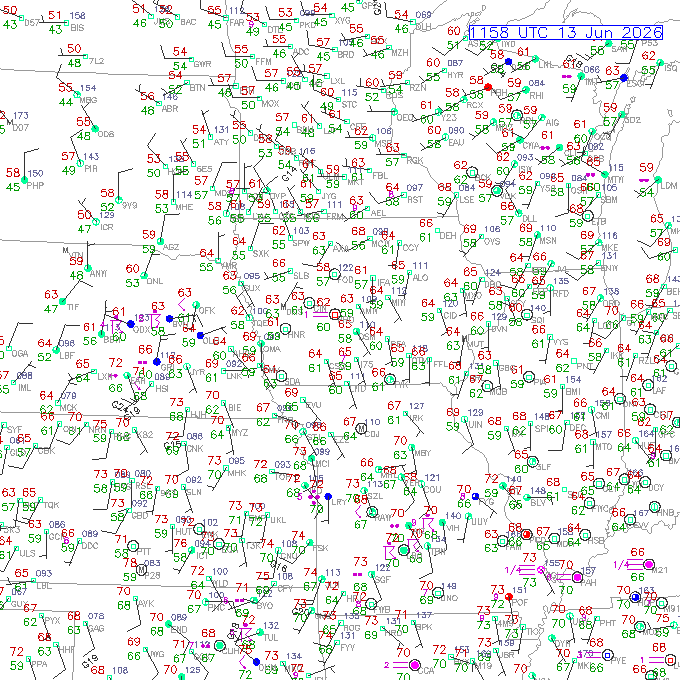The image size is (680, 680).
Task: Click the circled station marker at UNO
Action: [438, 592]
